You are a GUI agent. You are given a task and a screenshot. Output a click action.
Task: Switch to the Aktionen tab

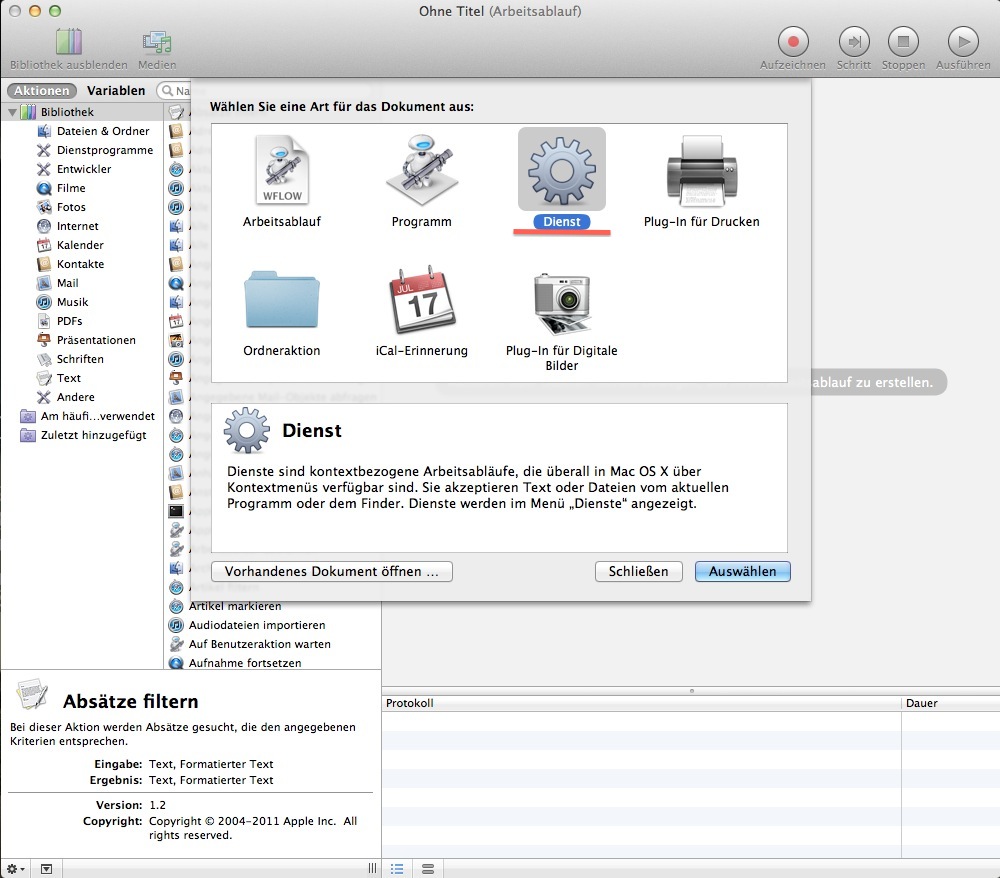42,90
